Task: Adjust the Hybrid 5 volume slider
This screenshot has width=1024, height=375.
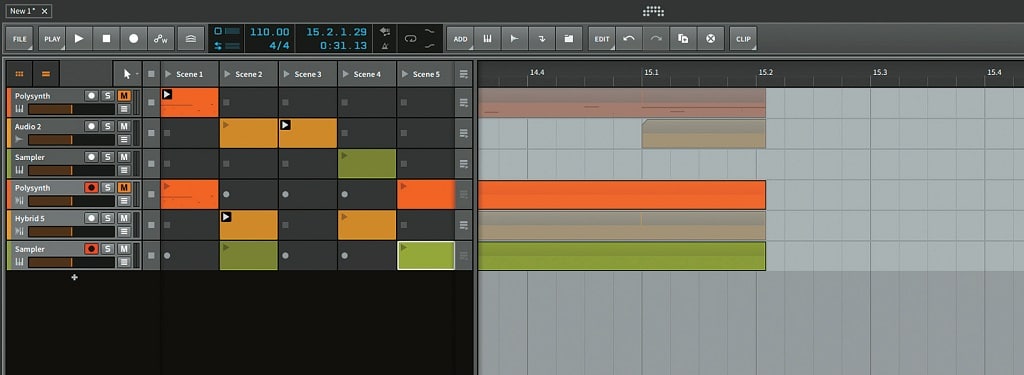Action: [x=71, y=231]
